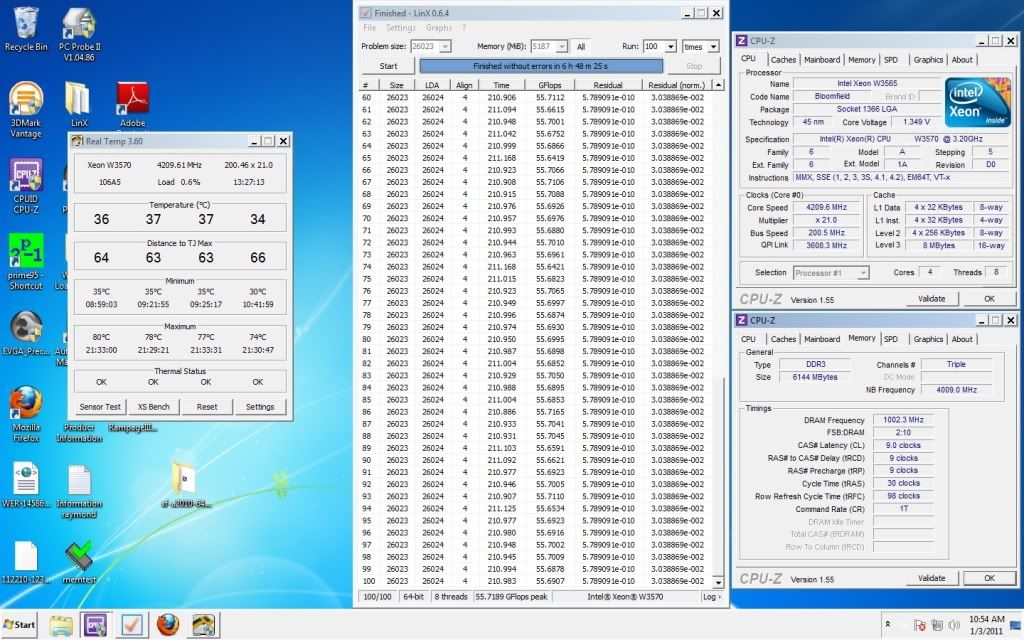Select LinX result row number 100
The width and height of the screenshot is (1024, 640).
(x=536, y=581)
